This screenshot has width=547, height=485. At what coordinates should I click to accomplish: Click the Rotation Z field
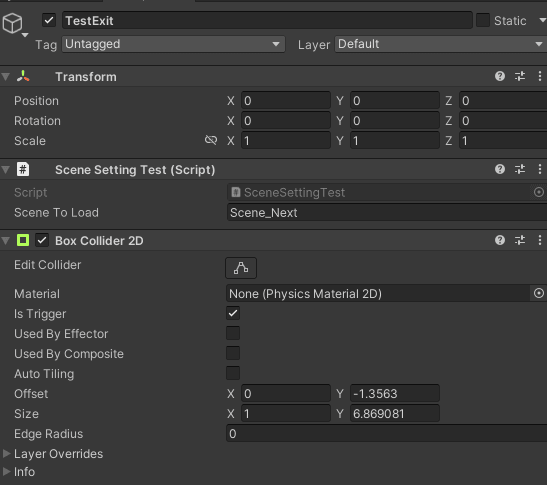pos(503,120)
